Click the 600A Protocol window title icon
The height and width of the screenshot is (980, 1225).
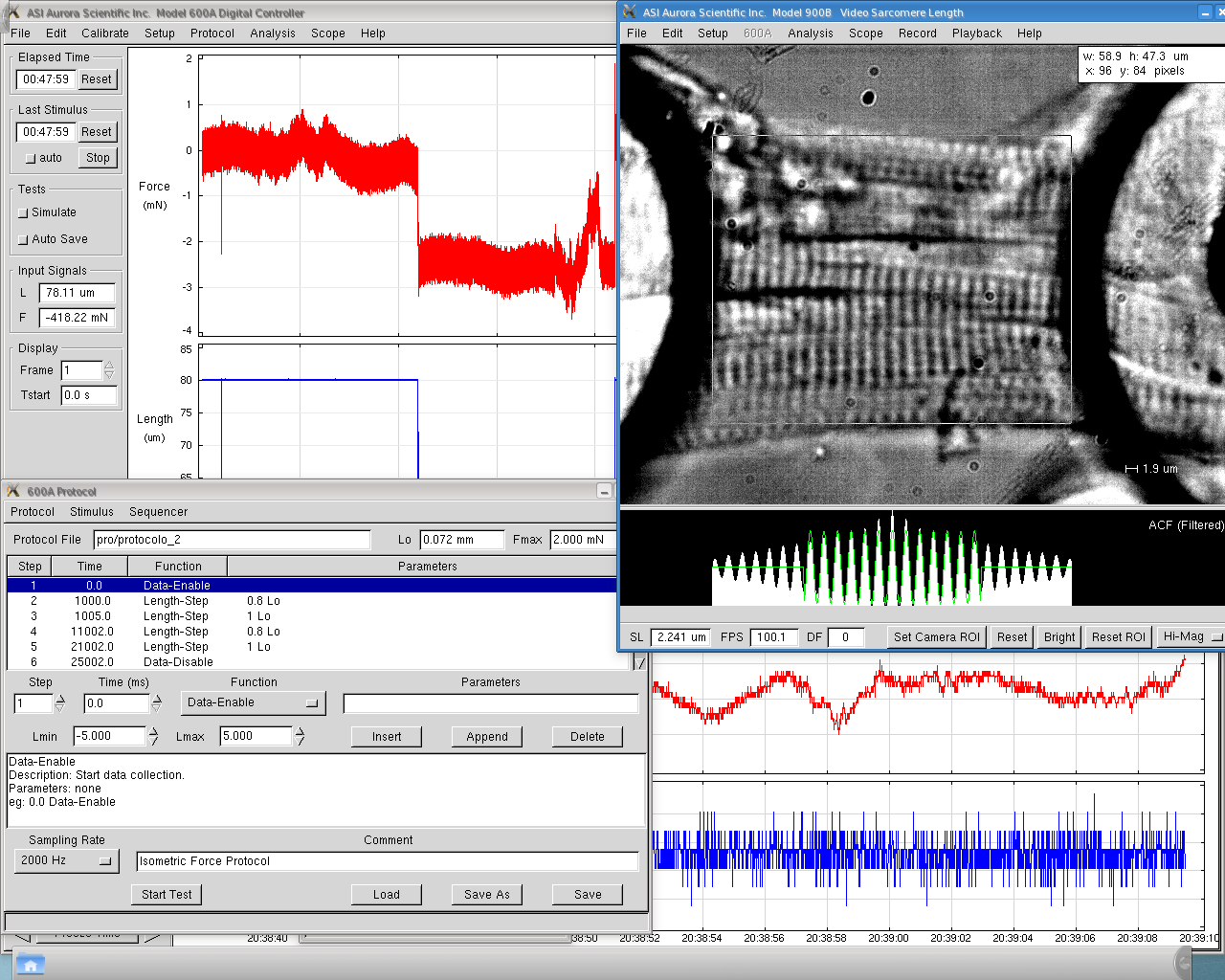coord(13,491)
